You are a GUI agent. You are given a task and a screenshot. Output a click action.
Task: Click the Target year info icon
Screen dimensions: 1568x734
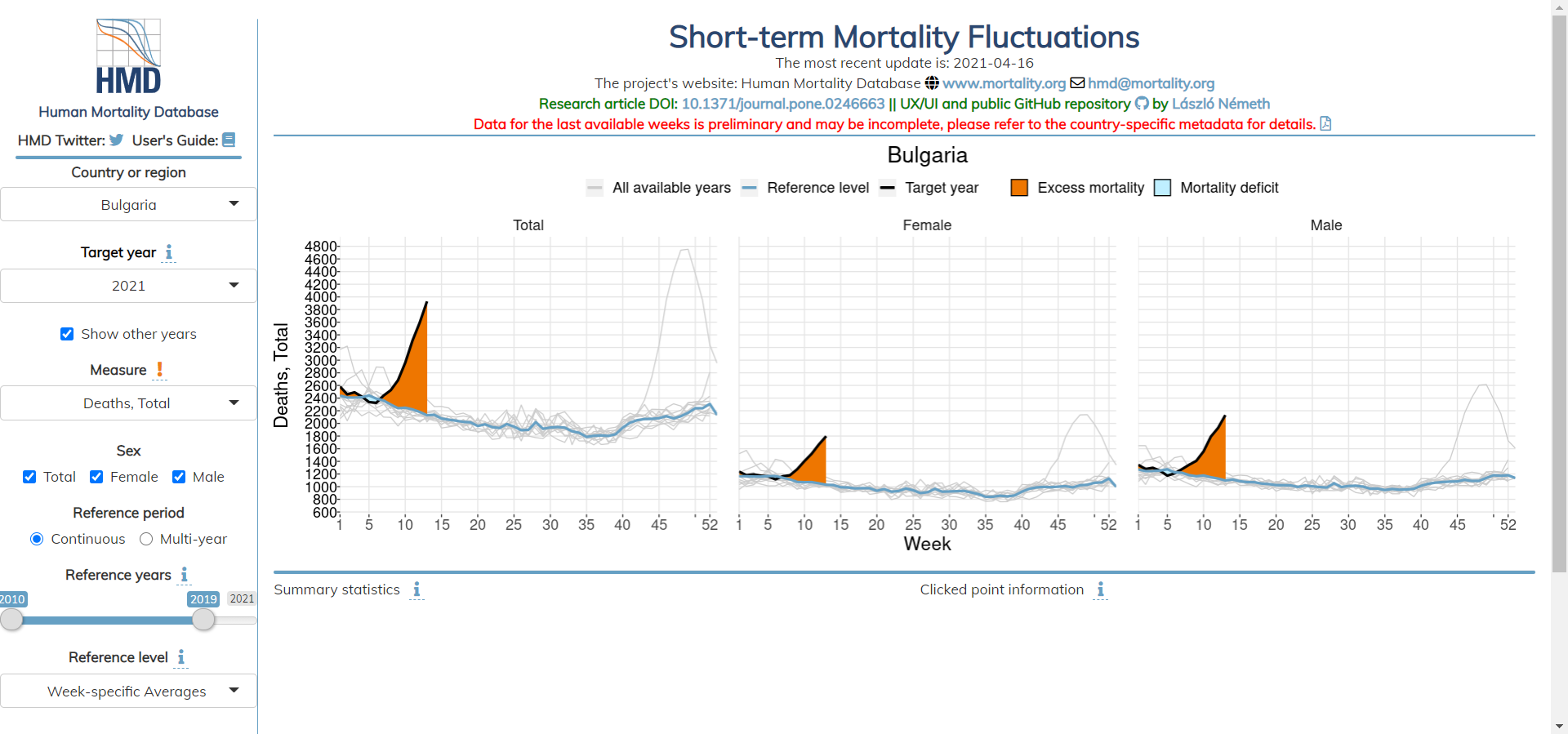coord(168,252)
